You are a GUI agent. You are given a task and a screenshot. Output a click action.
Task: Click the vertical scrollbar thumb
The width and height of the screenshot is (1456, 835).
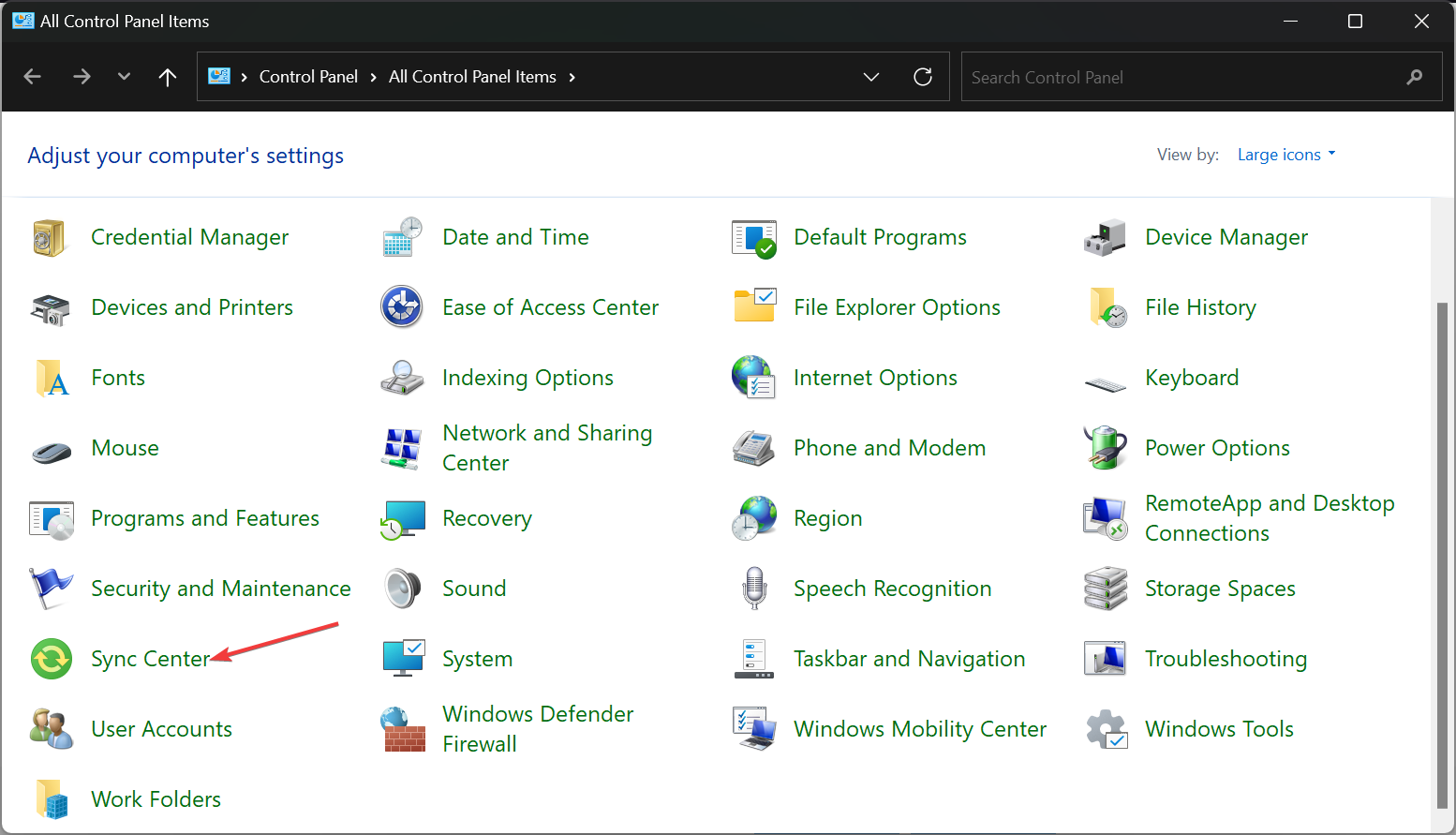1442,554
